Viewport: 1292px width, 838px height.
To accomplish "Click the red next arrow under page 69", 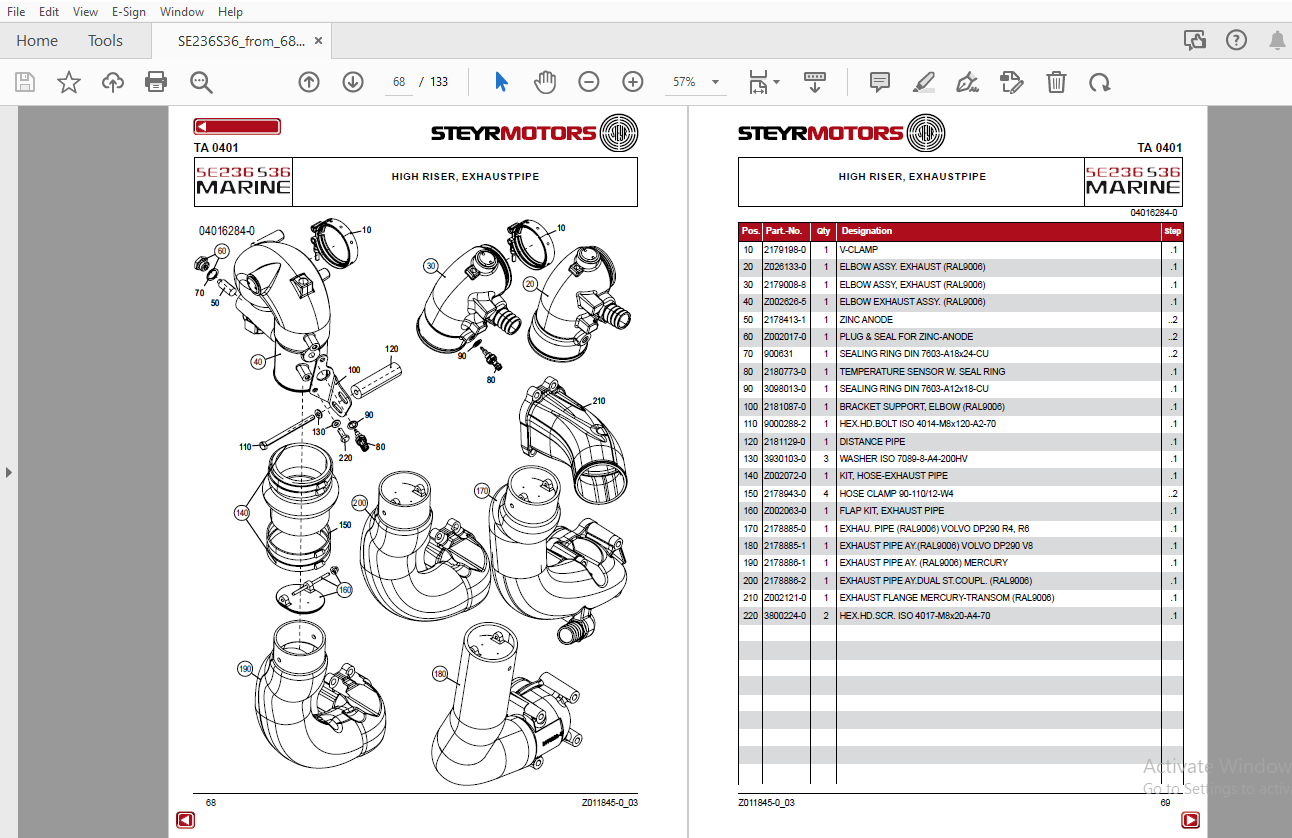I will click(1190, 820).
